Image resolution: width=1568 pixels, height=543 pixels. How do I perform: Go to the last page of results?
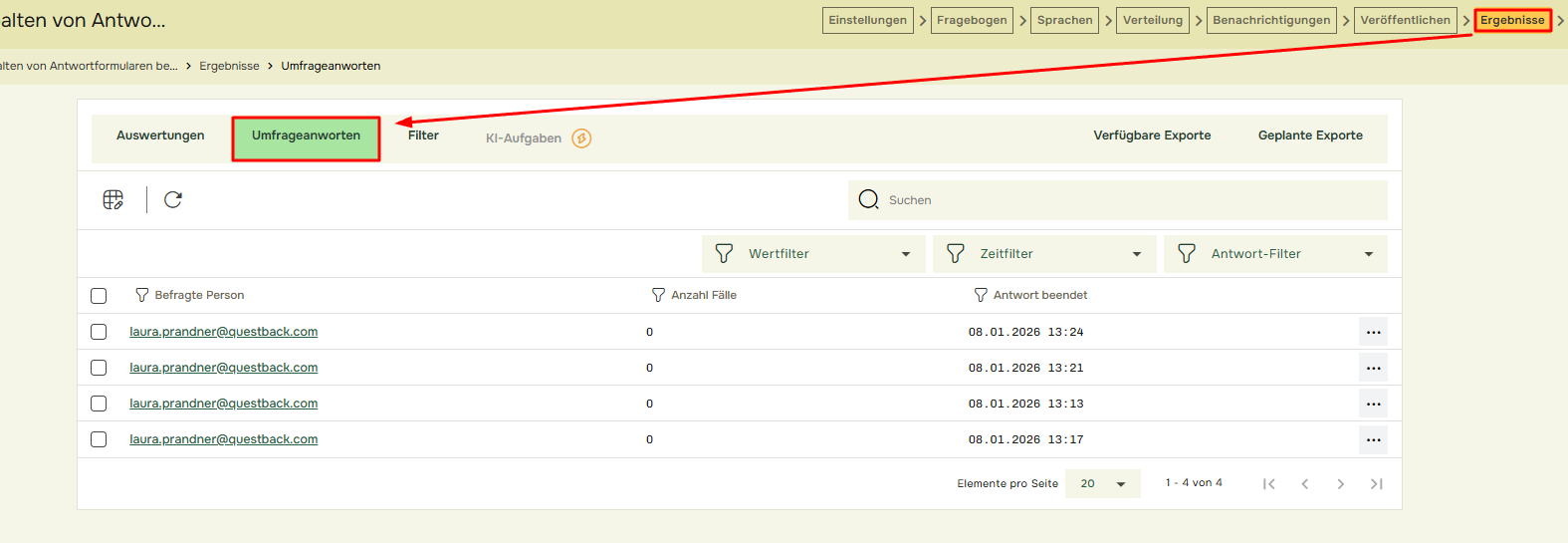point(1376,484)
